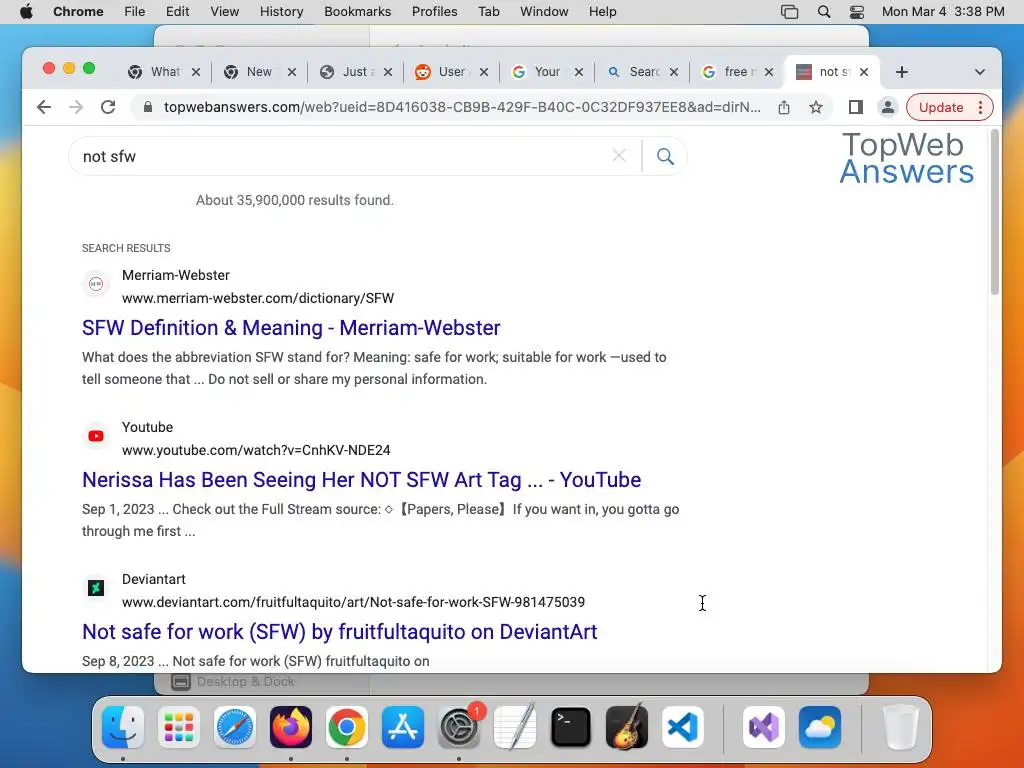The height and width of the screenshot is (768, 1024).
Task: Click the TopWeb Answers logo
Action: tap(906, 158)
